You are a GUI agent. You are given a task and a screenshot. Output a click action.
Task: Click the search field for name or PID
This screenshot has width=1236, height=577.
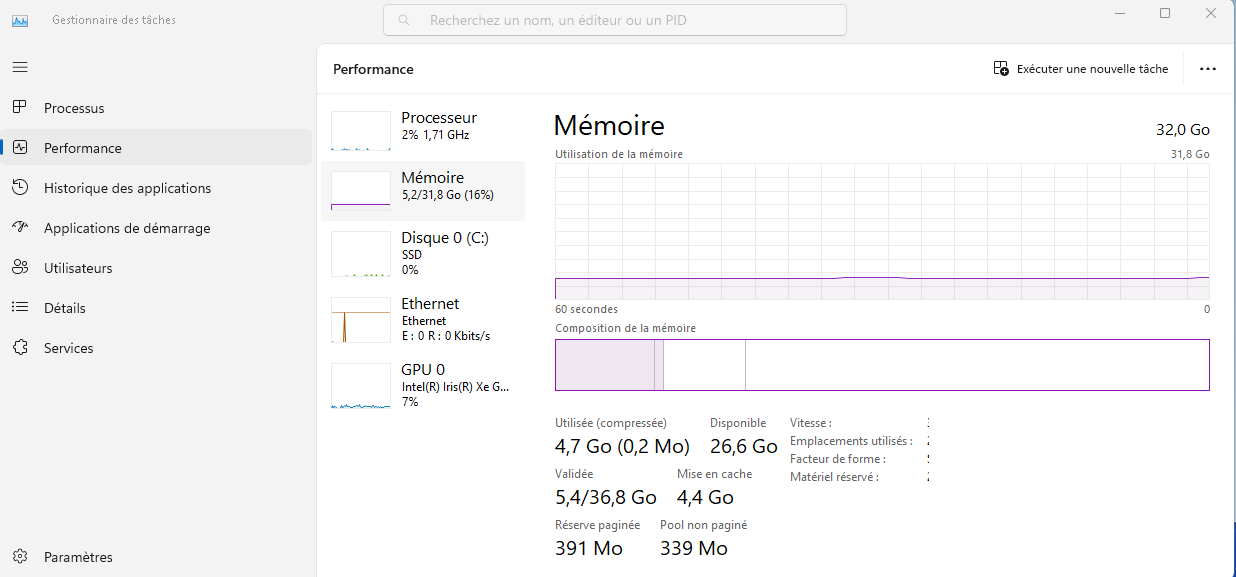tap(614, 20)
